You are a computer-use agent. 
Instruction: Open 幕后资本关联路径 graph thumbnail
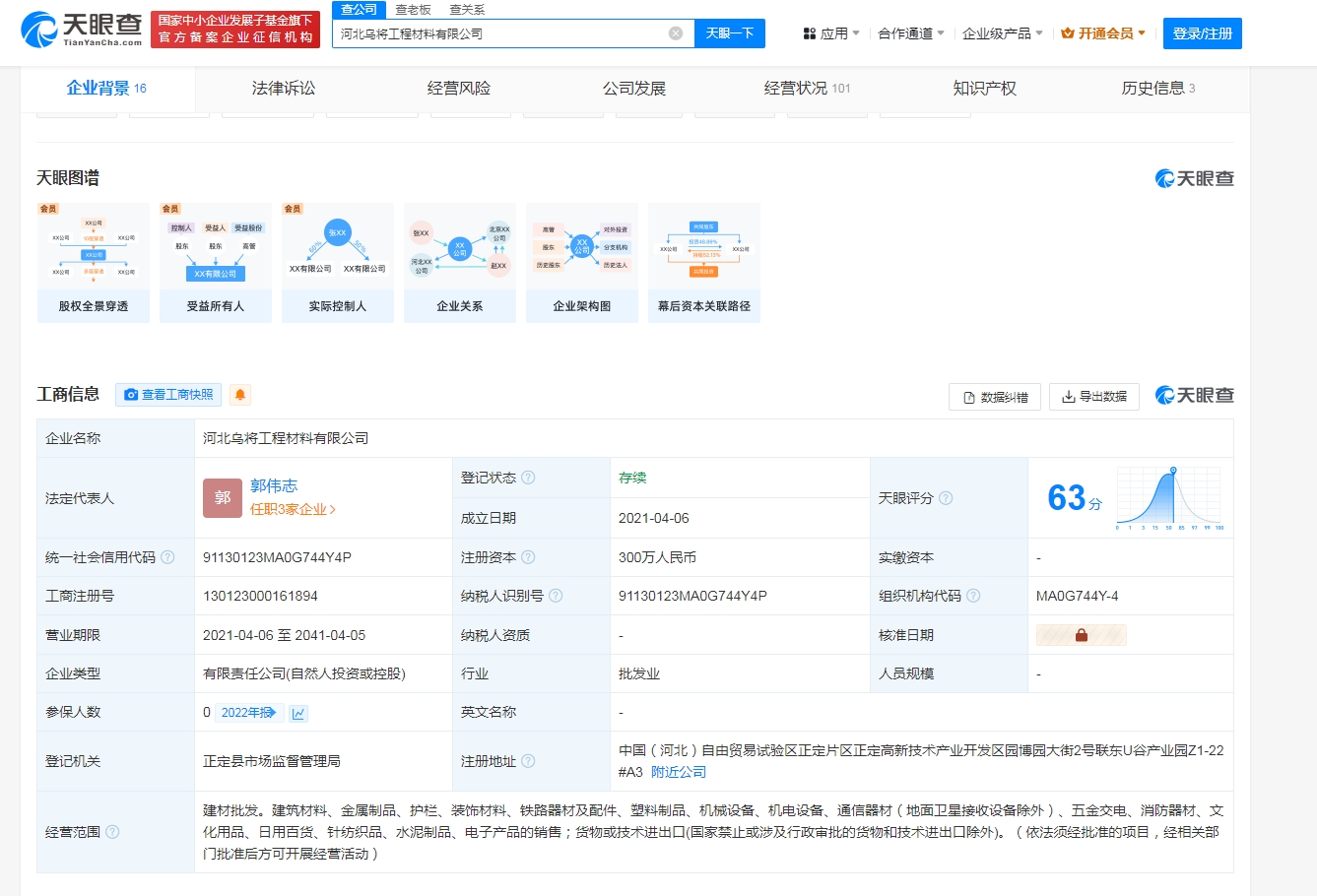click(x=704, y=263)
